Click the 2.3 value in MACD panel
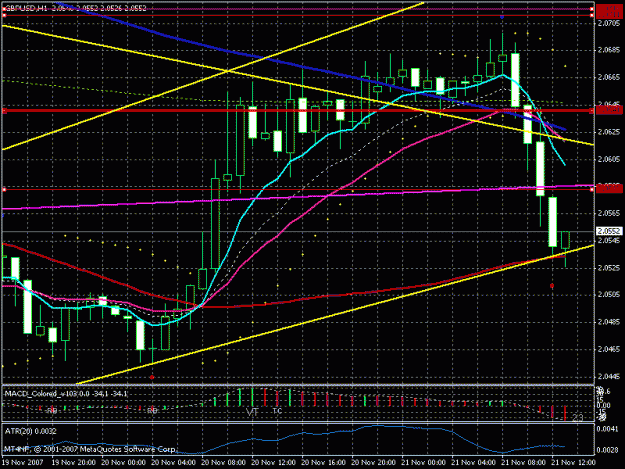 tap(578, 418)
